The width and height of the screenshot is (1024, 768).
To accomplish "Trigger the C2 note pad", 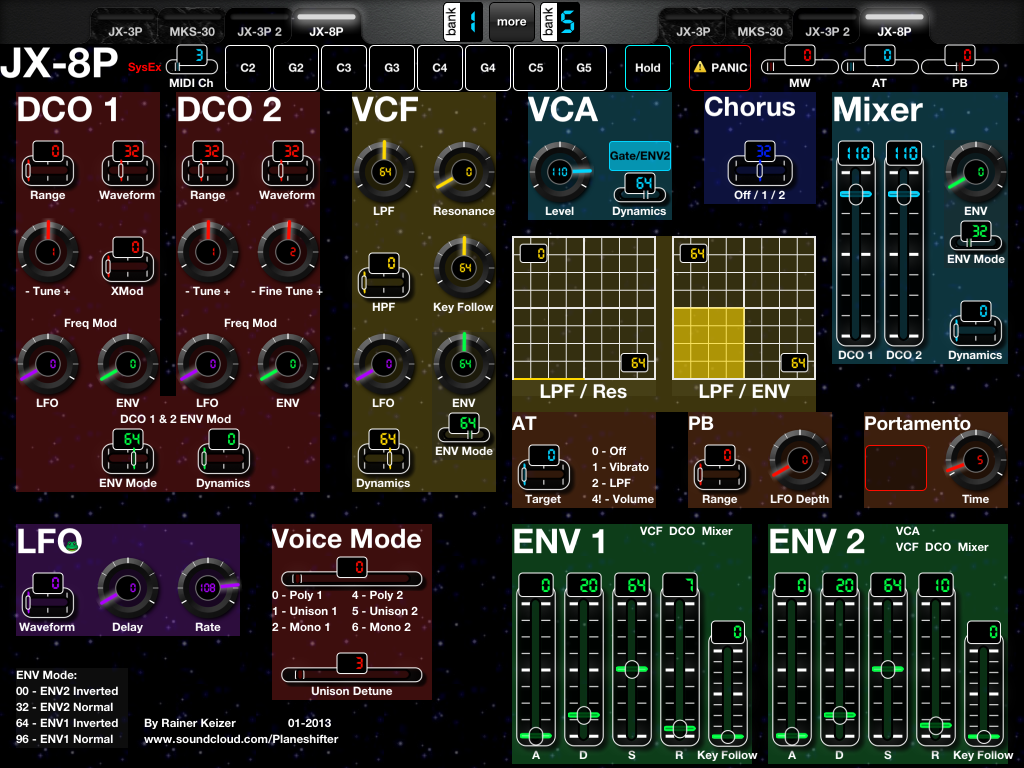I will point(248,68).
